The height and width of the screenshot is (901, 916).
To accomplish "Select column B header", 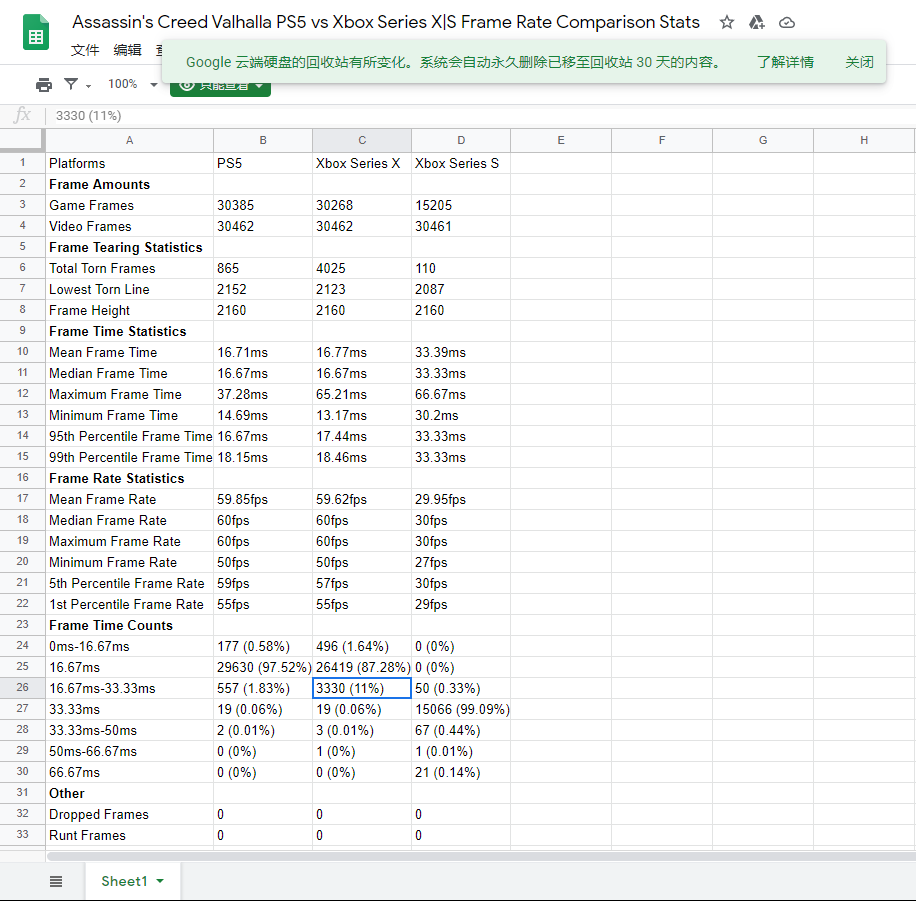I will (263, 140).
